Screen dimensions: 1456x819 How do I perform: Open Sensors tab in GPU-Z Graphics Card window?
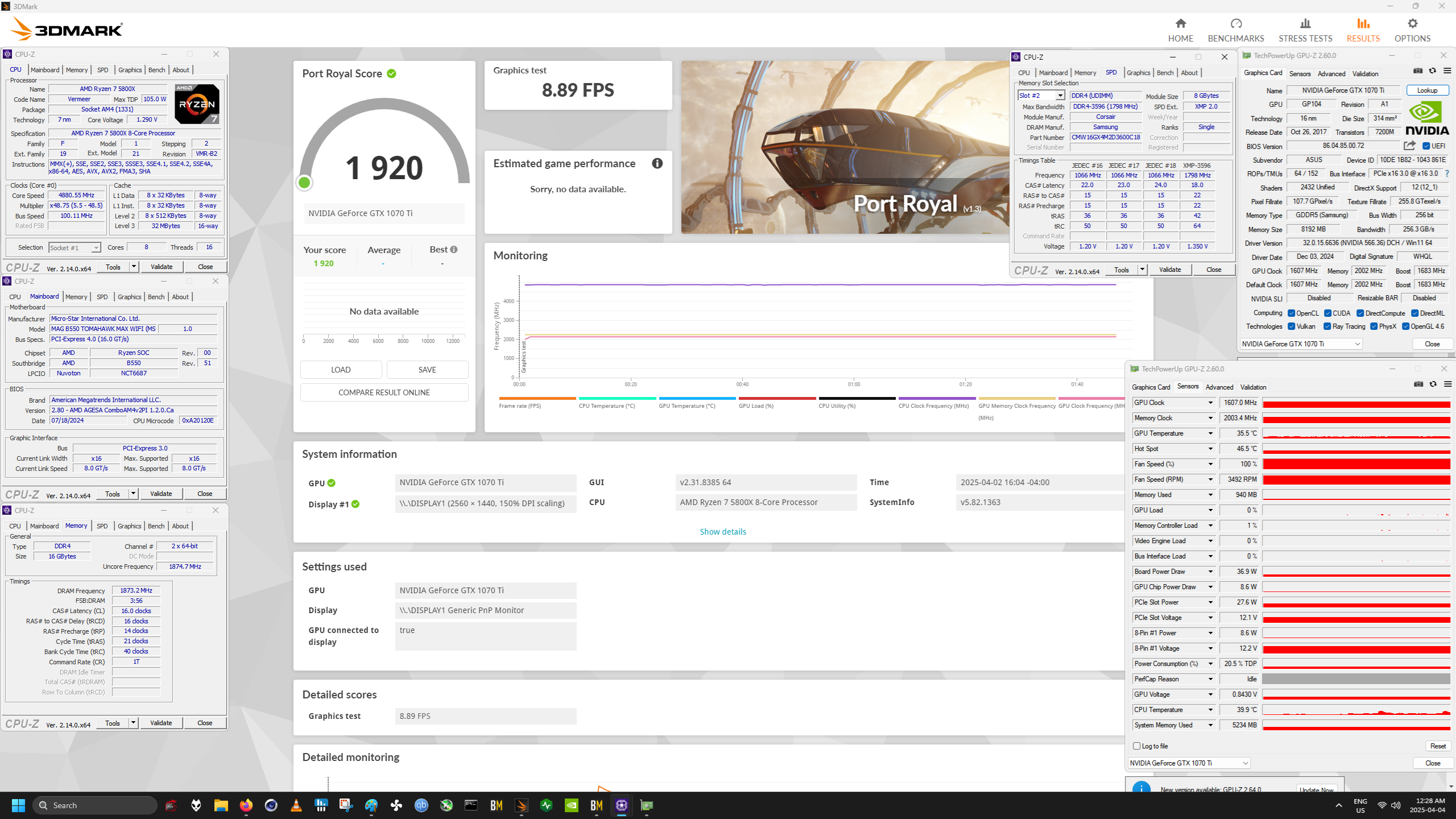[x=1300, y=73]
